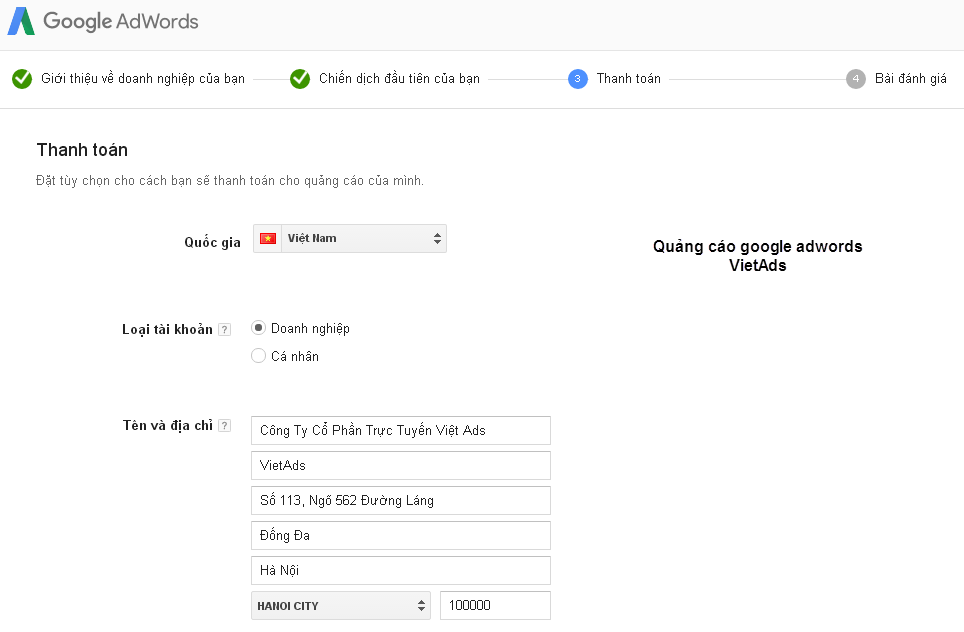Click the postal code field showing "100000"
The height and width of the screenshot is (632, 964).
(495, 605)
